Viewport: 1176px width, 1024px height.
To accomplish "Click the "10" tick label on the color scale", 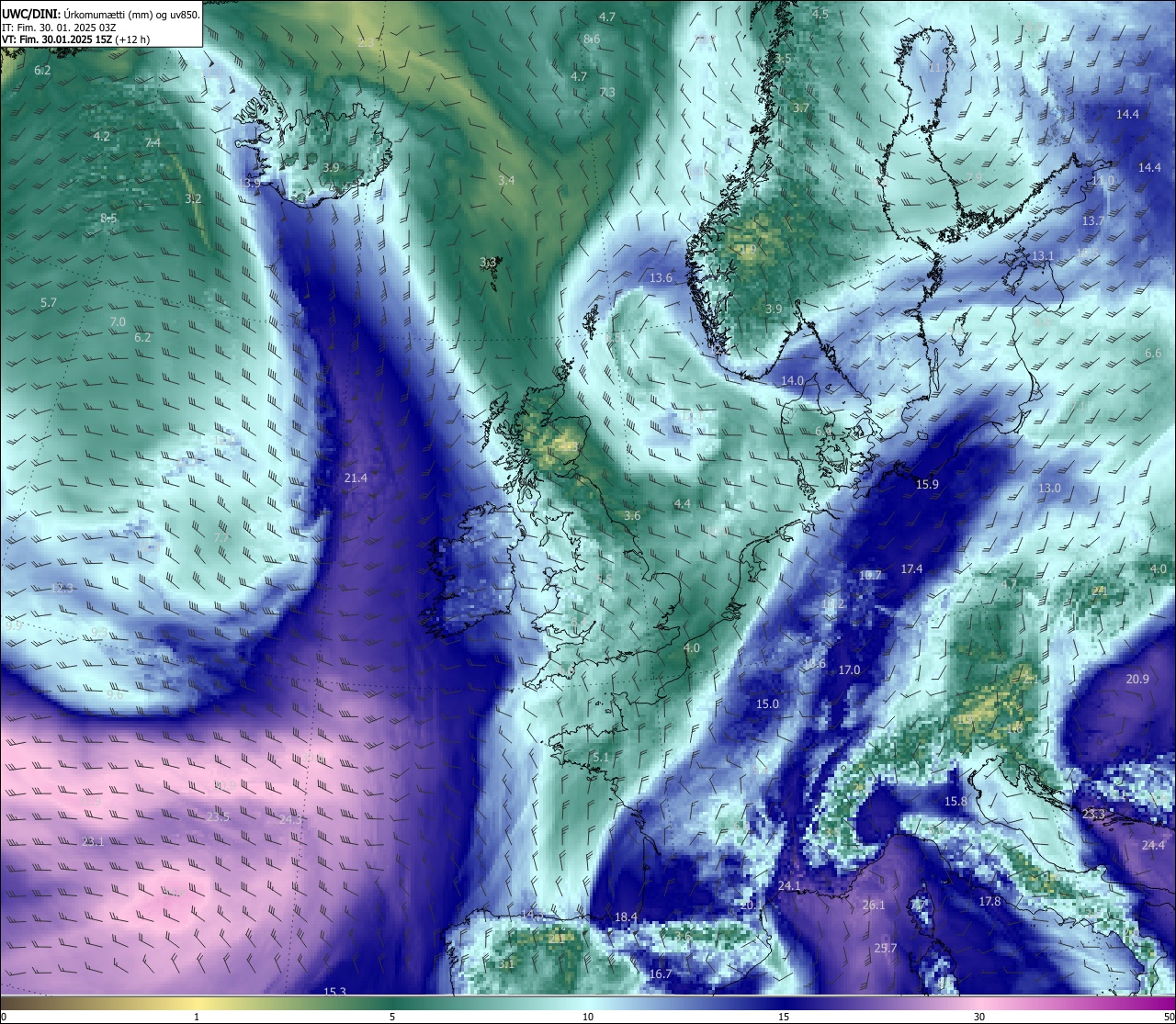I will coord(588,1016).
